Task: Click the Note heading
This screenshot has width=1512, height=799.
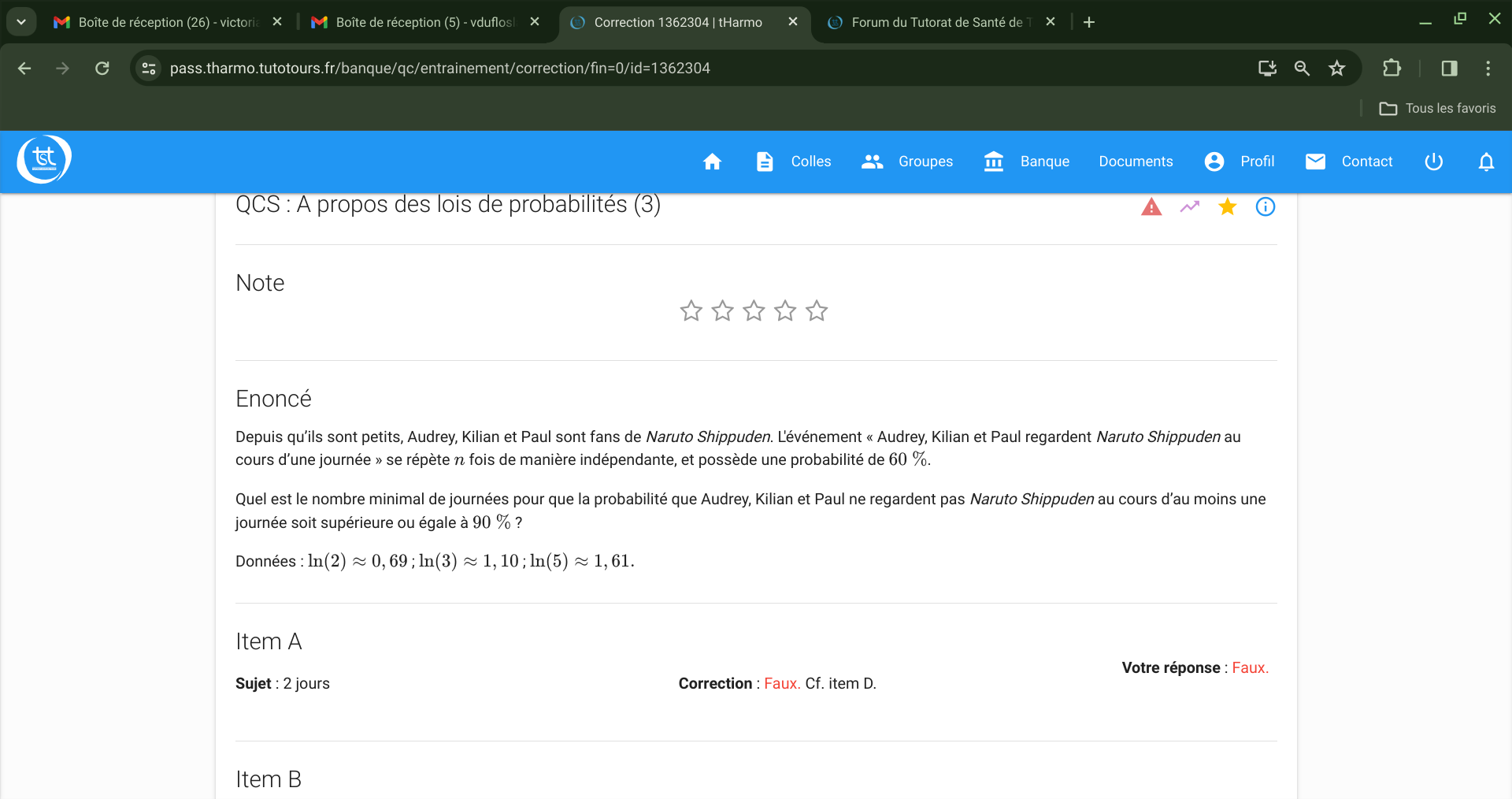Action: click(260, 283)
